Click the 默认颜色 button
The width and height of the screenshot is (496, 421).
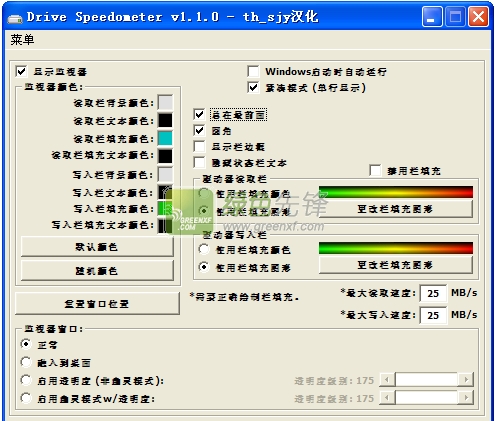pos(97,247)
